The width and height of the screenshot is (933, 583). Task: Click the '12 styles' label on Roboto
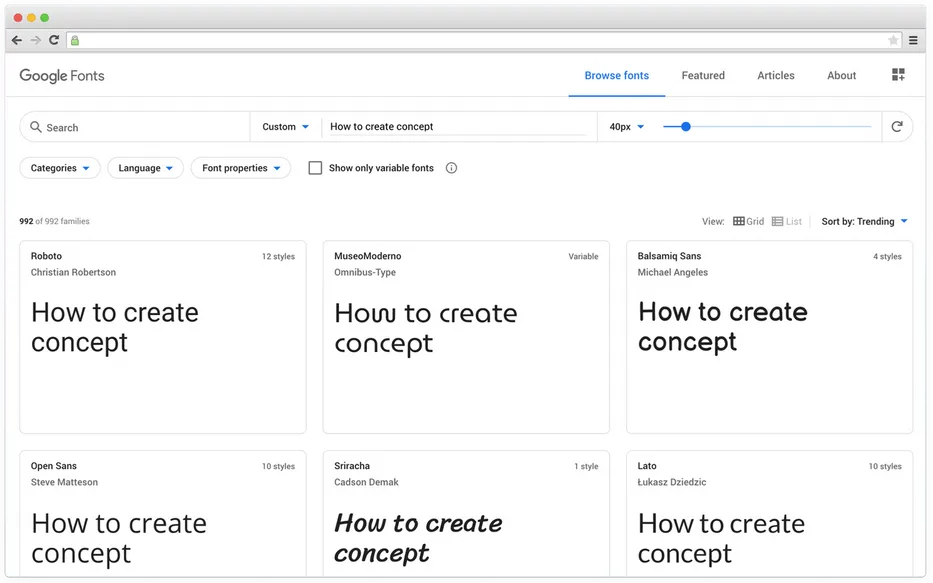point(278,256)
